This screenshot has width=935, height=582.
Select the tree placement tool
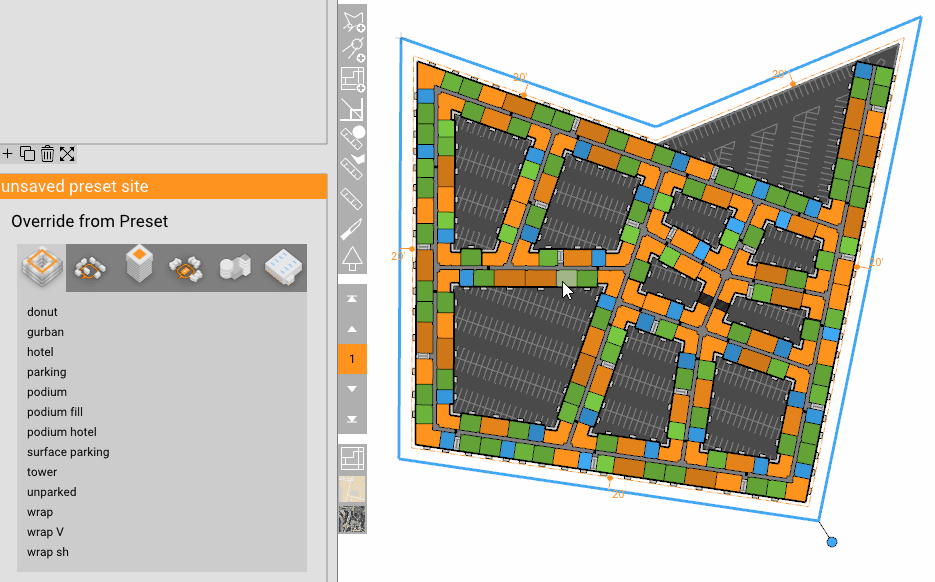(352, 259)
